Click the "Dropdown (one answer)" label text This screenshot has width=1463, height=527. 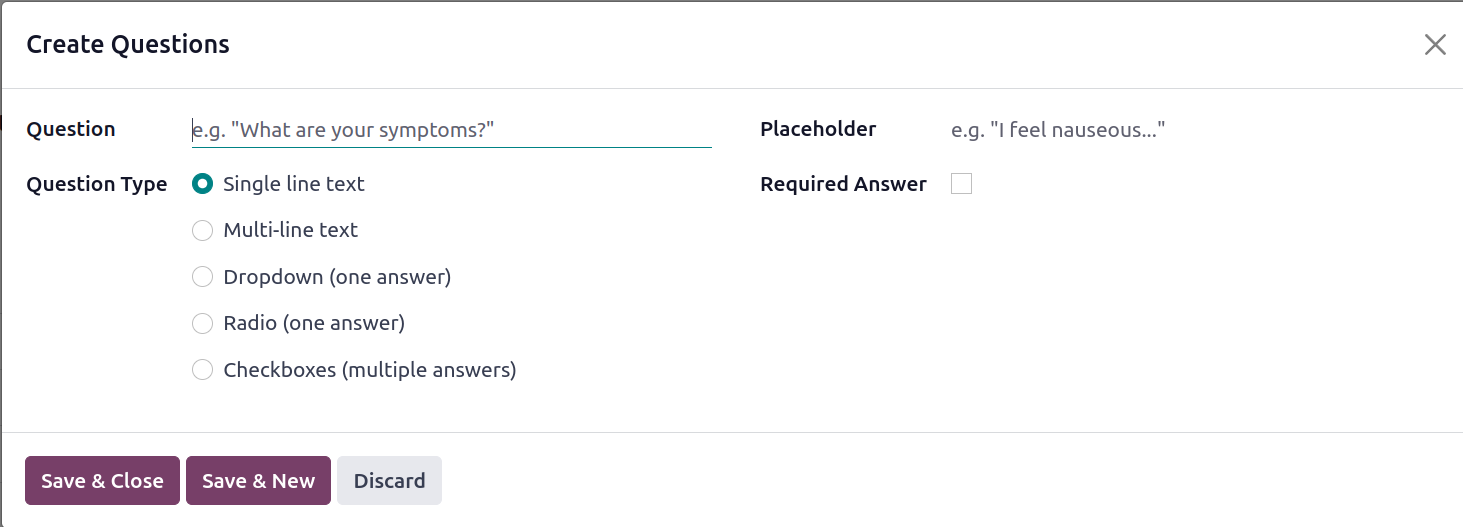337,277
